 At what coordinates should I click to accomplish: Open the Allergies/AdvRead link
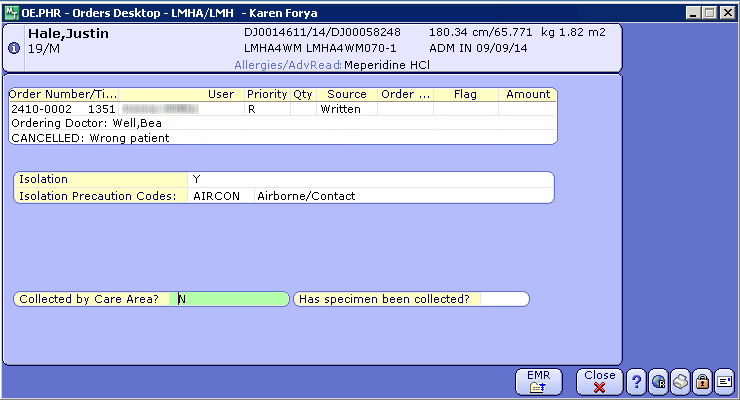click(287, 64)
